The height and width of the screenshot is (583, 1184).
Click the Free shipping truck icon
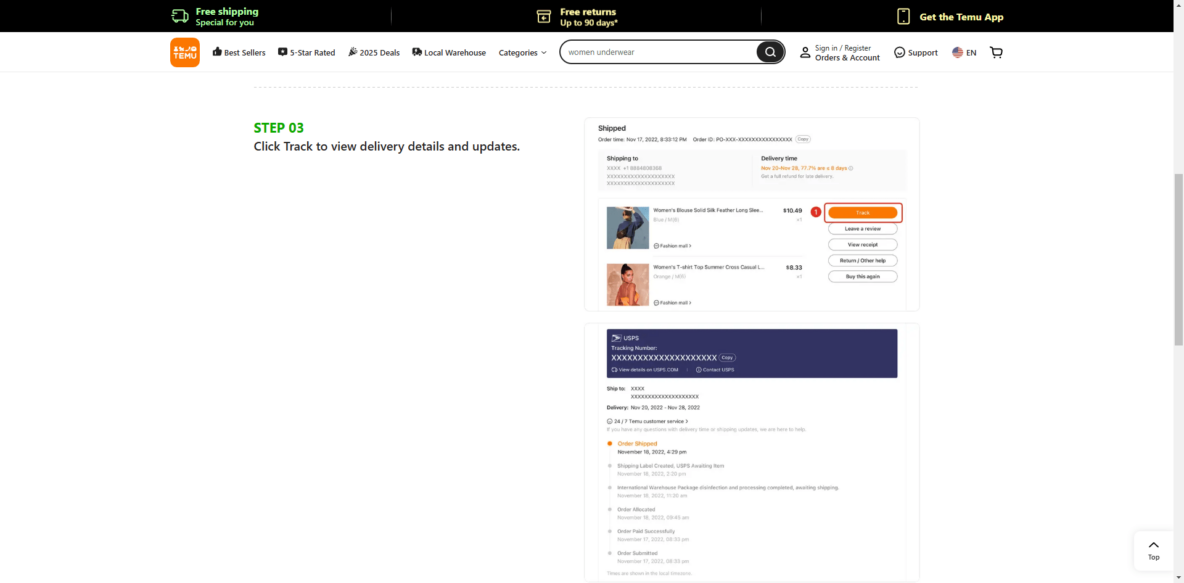tap(180, 16)
